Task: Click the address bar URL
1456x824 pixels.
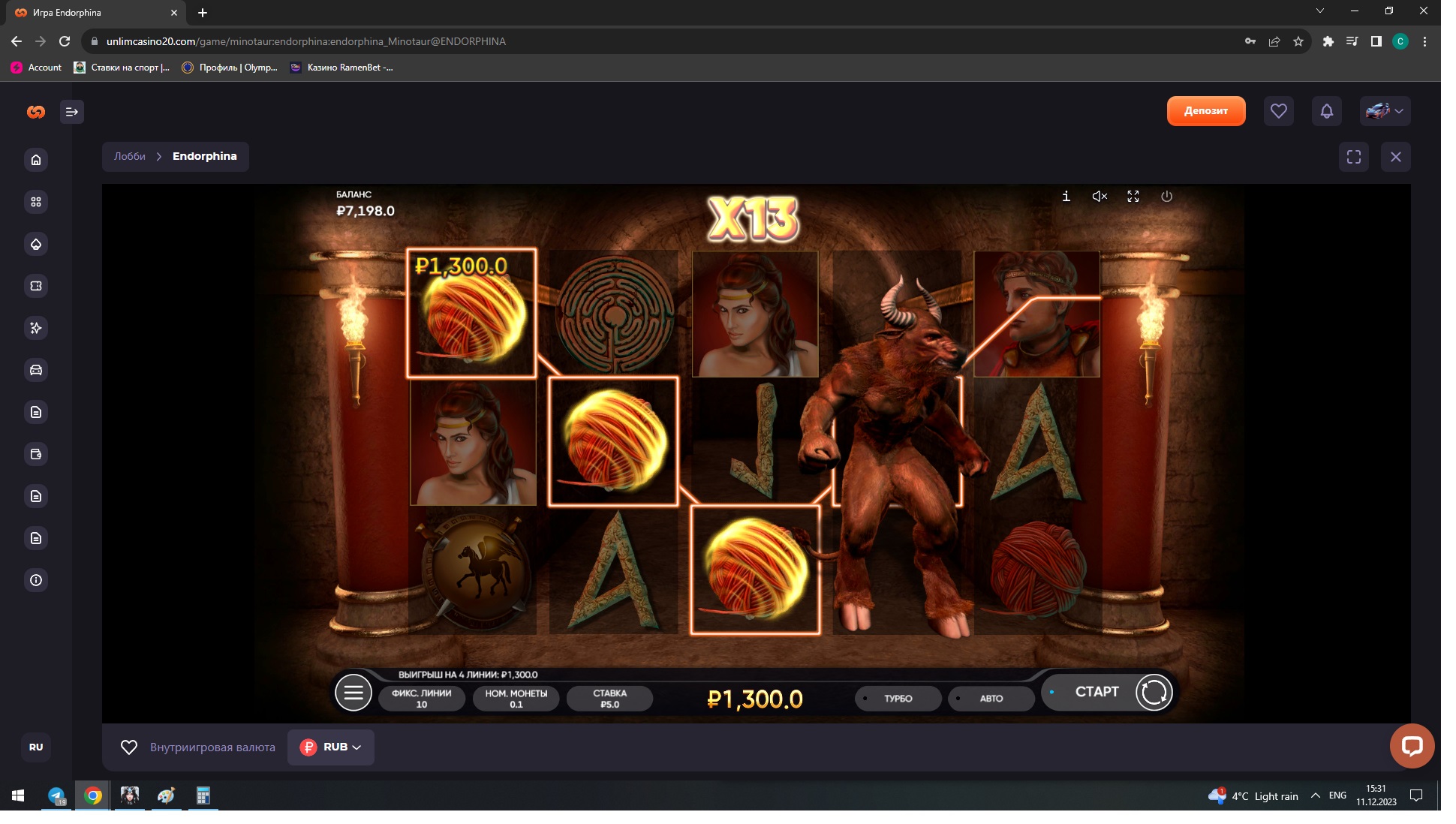Action: (305, 41)
